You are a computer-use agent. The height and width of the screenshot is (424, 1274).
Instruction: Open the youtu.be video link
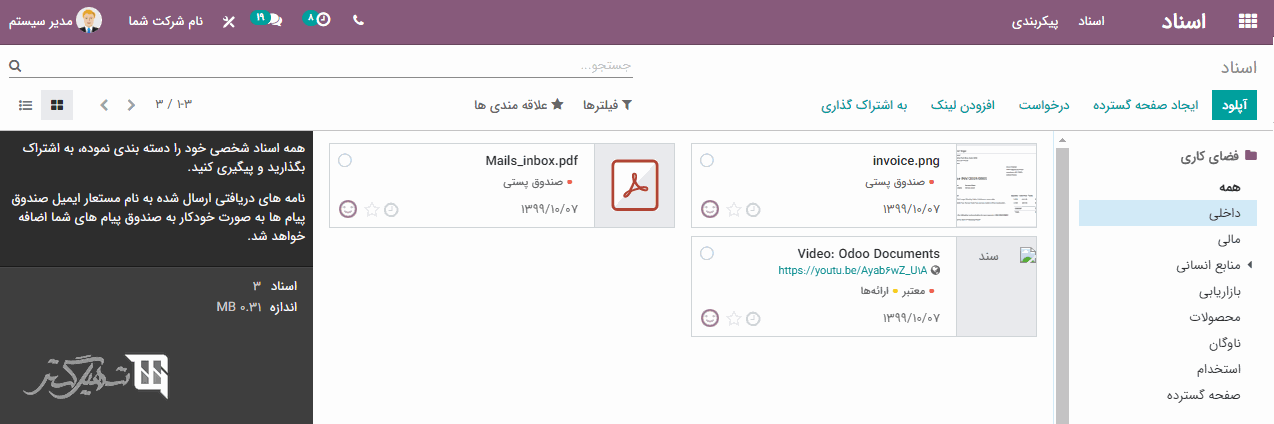pos(851,270)
